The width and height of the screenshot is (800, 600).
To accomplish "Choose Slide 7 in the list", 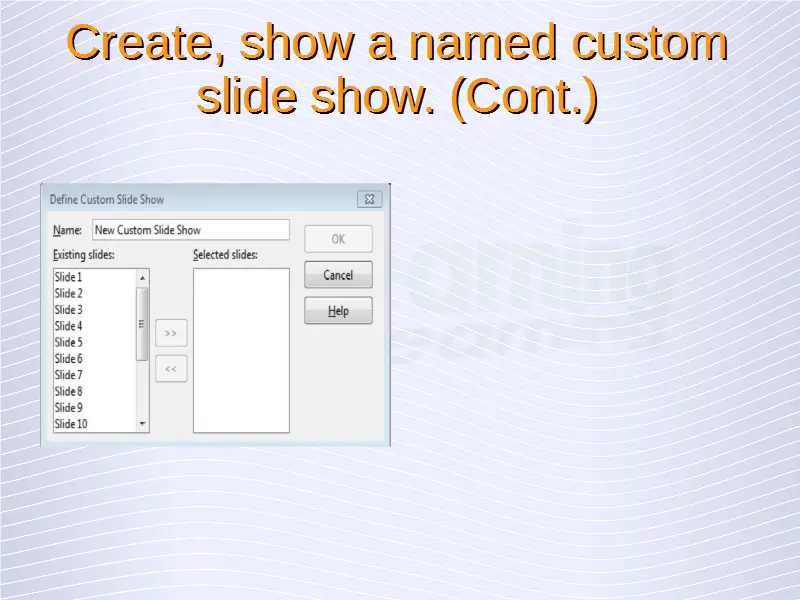I will pos(69,375).
